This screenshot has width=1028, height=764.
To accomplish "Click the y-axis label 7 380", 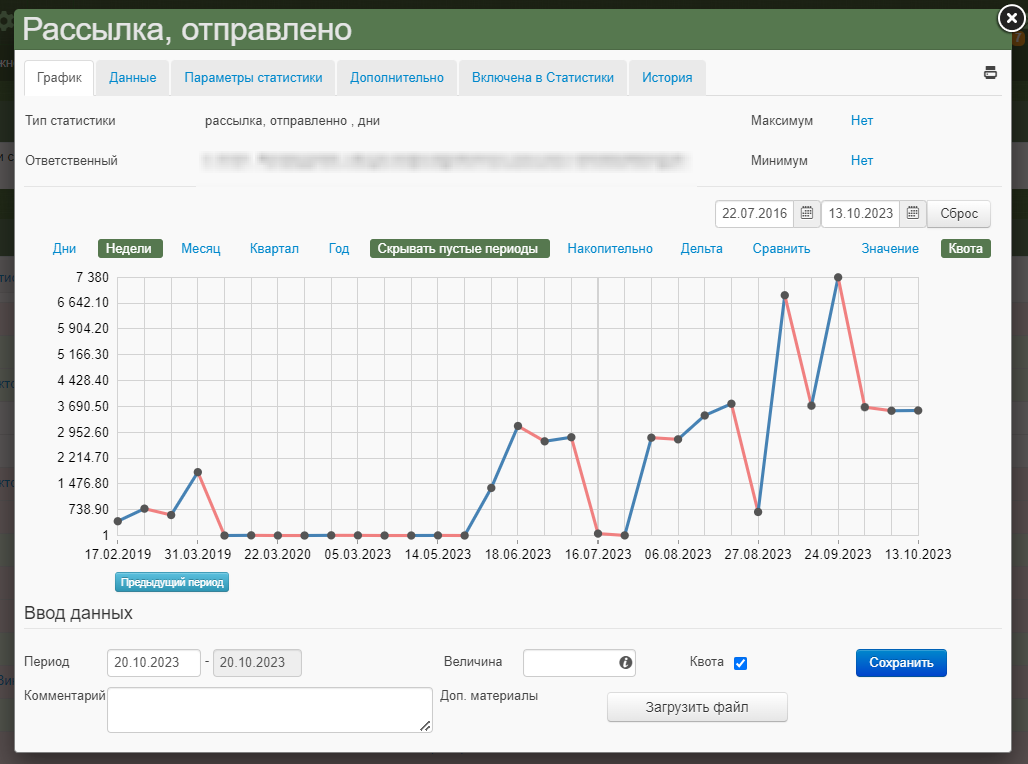I will point(92,277).
